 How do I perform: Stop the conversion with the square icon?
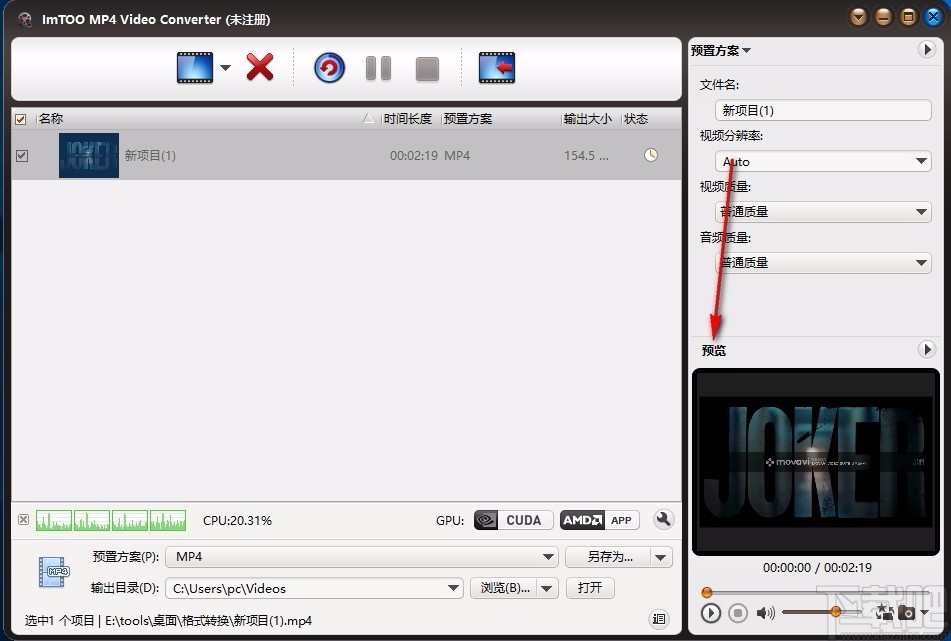tap(427, 67)
